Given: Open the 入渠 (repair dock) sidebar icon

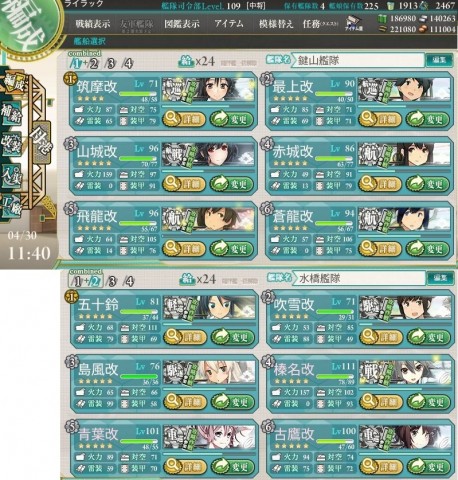Looking at the screenshot, I should 11,175.
